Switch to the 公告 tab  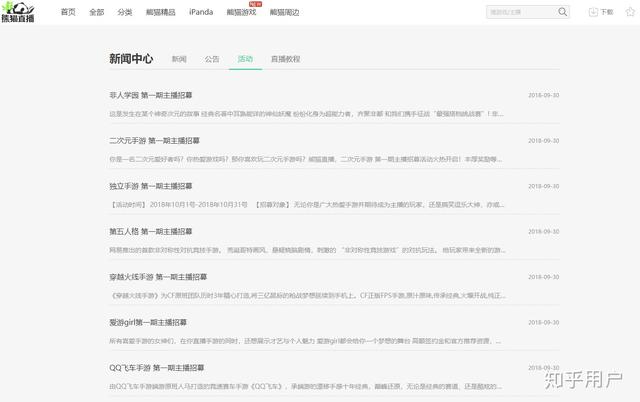click(x=212, y=59)
